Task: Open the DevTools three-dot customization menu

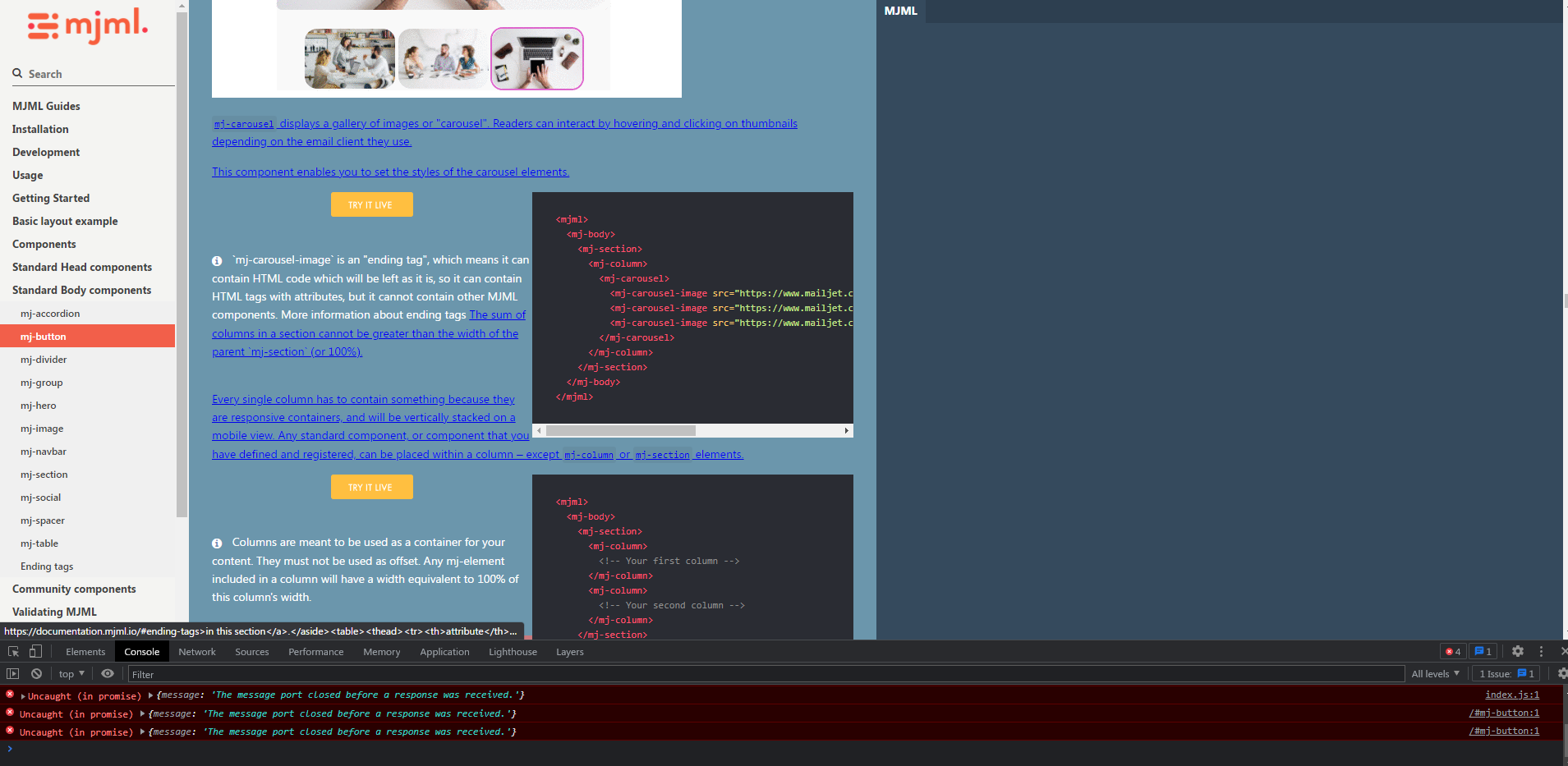Action: pos(1540,651)
